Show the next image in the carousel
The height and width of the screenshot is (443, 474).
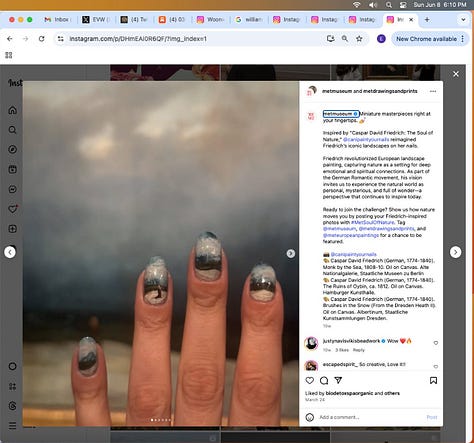point(291,254)
